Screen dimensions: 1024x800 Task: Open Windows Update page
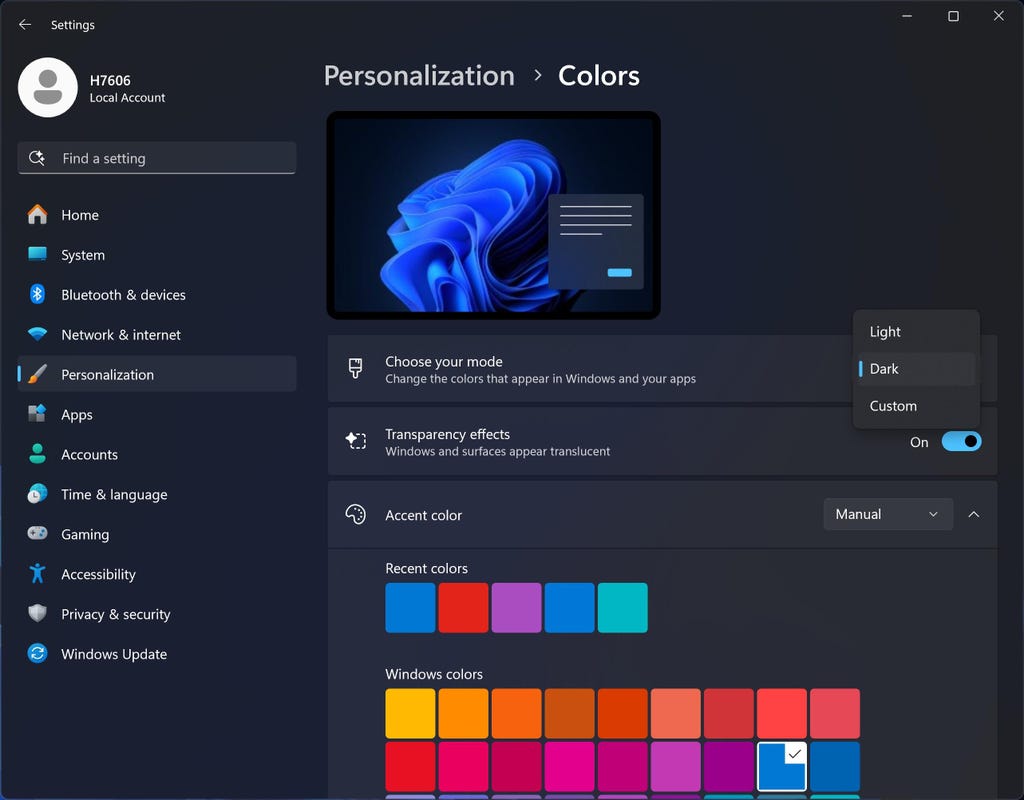tap(157, 654)
